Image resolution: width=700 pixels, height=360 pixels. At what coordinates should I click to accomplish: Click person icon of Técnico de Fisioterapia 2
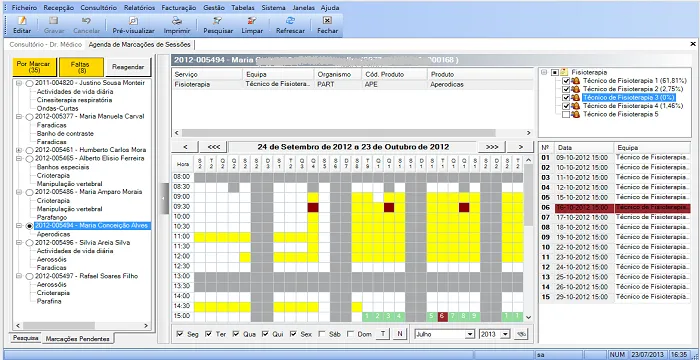coord(576,89)
